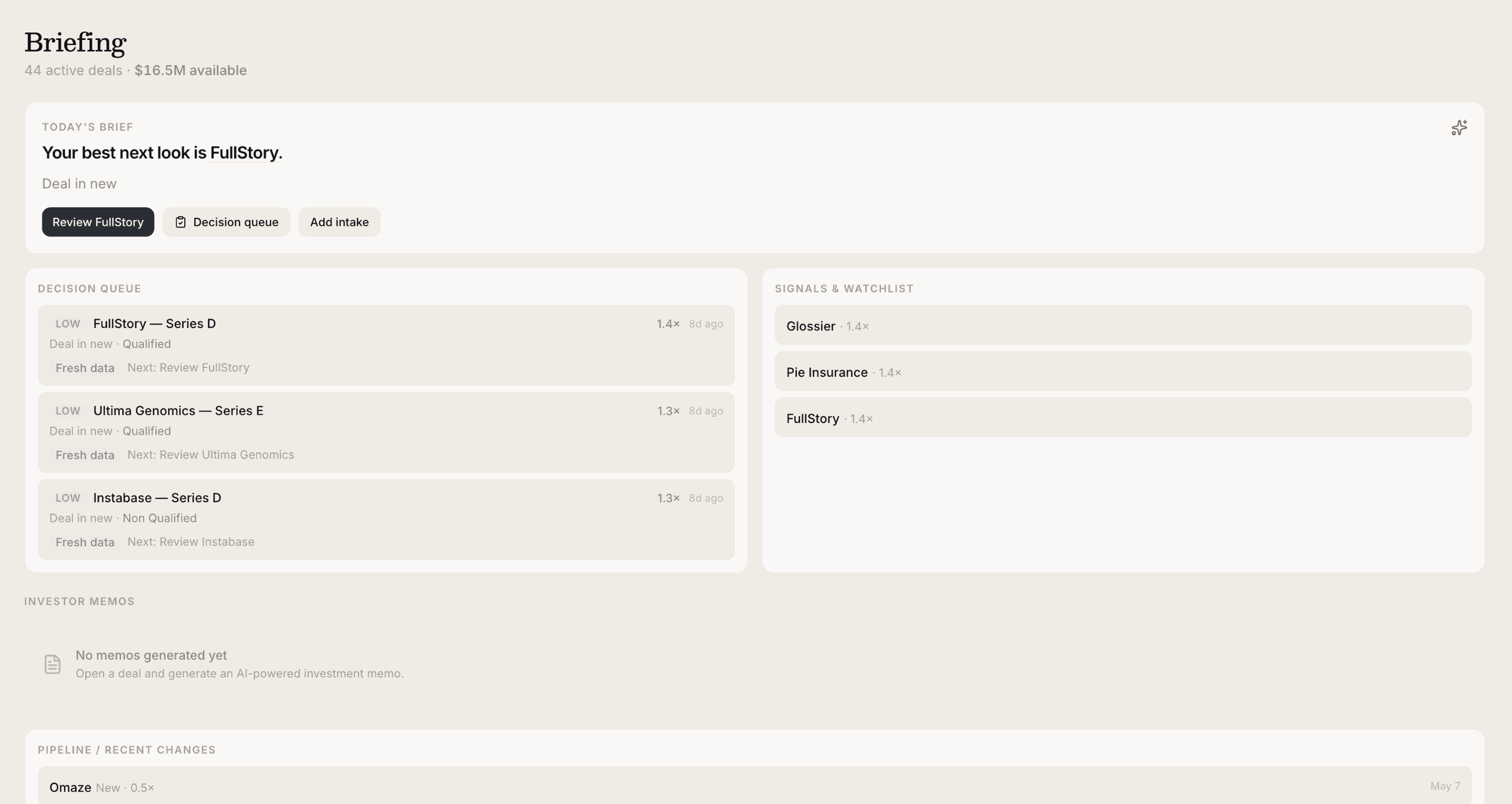
Task: Click the "DECISION QUEUE" section header
Action: 90,289
